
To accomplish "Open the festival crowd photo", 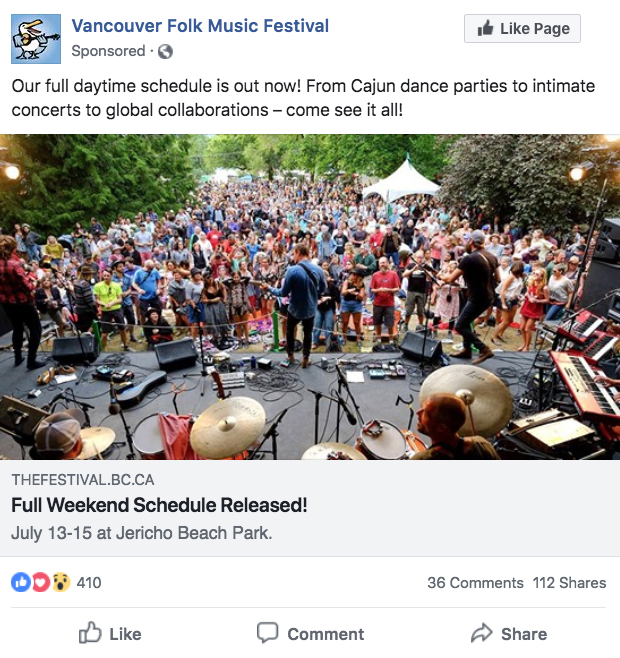I will tap(310, 297).
